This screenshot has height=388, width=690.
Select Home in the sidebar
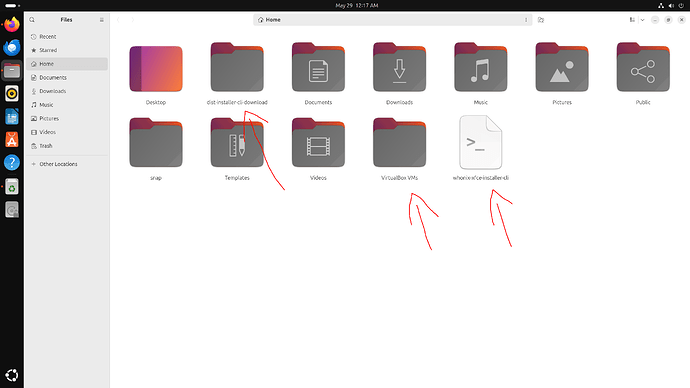pyautogui.click(x=67, y=64)
